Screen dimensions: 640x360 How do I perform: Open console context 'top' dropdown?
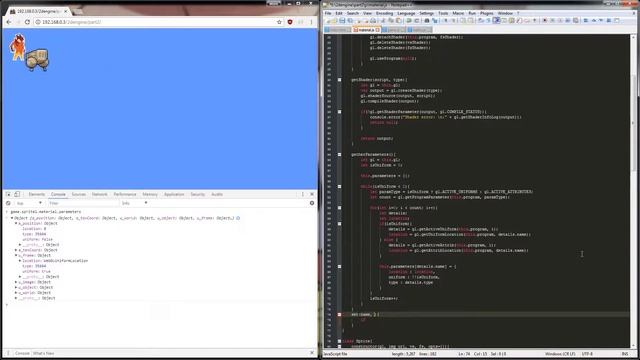click(x=29, y=203)
